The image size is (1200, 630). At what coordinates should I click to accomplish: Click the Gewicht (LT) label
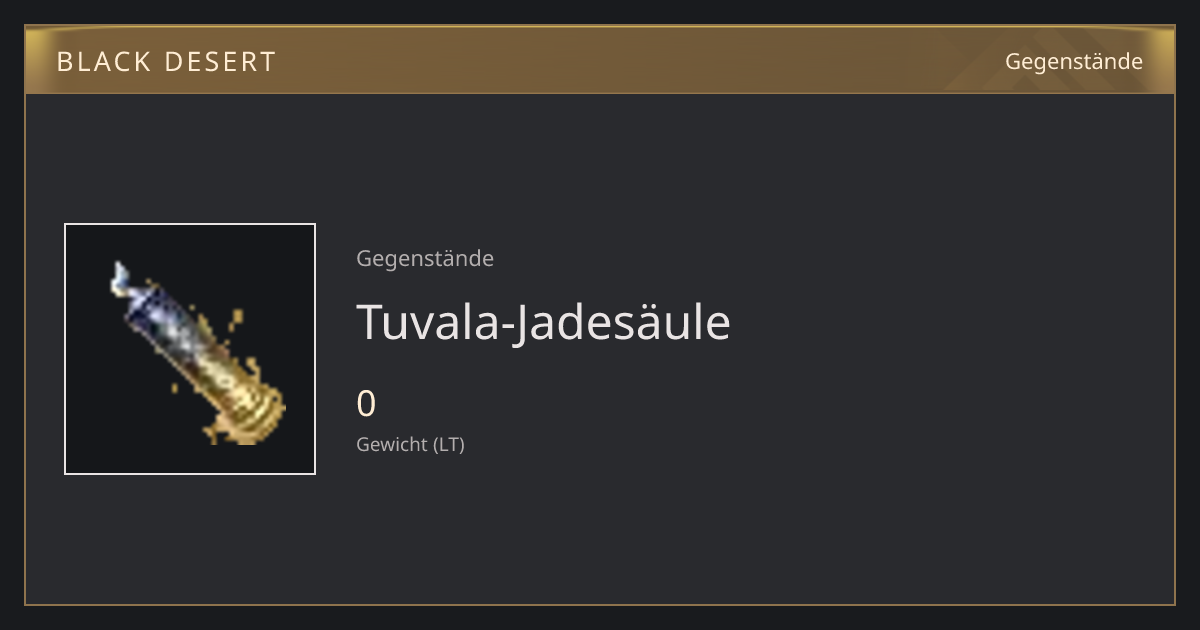click(410, 444)
